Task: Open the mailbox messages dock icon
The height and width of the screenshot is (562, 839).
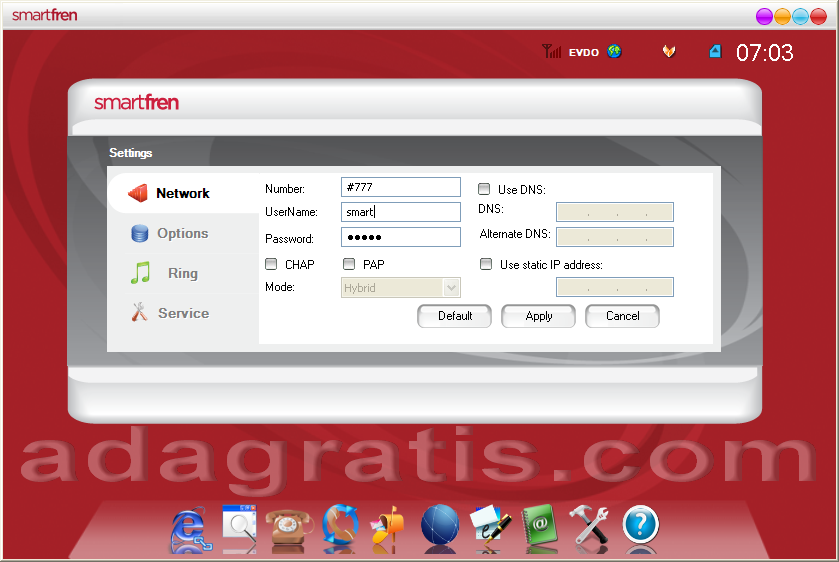Action: [x=389, y=525]
